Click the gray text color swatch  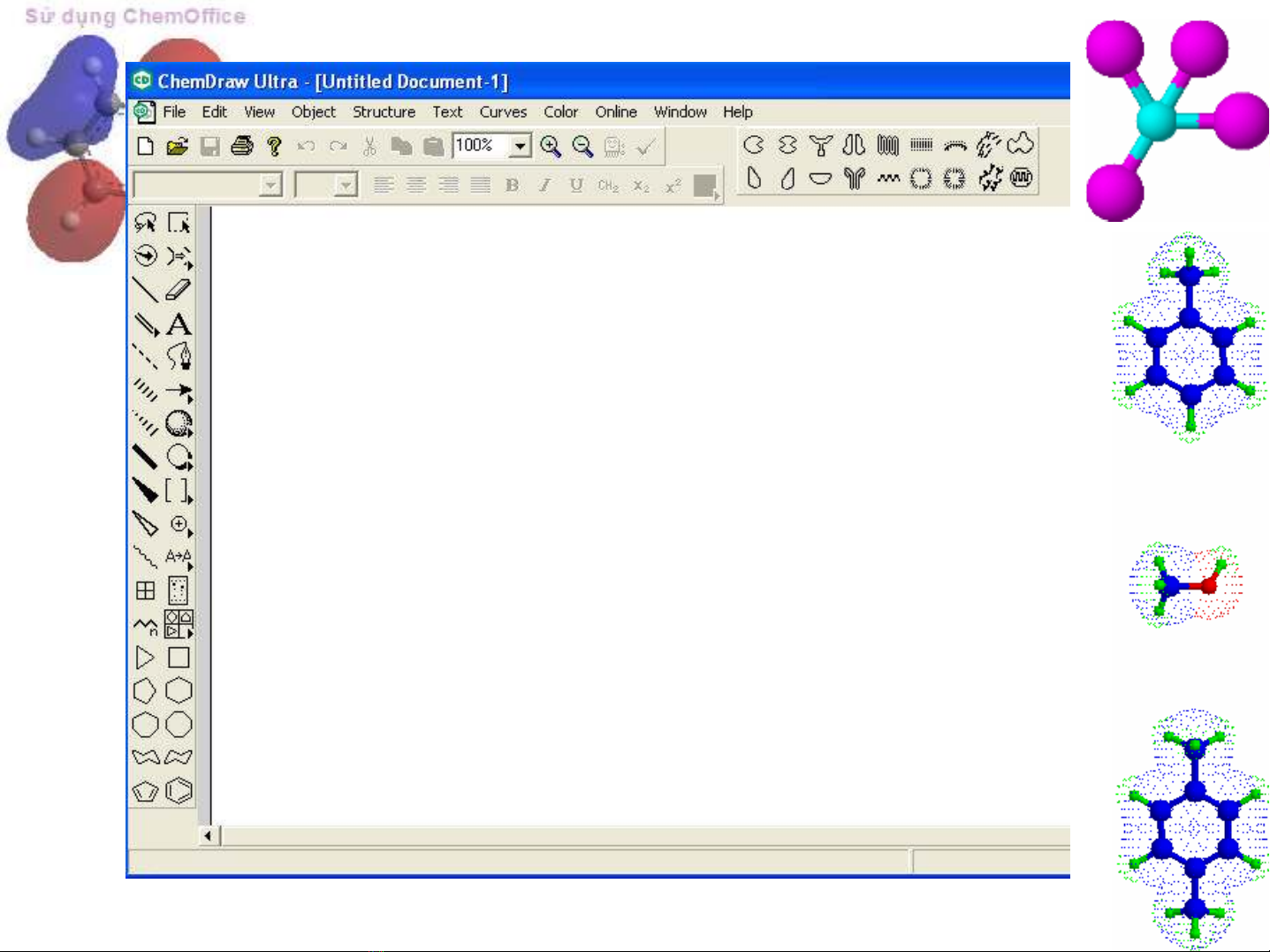705,186
